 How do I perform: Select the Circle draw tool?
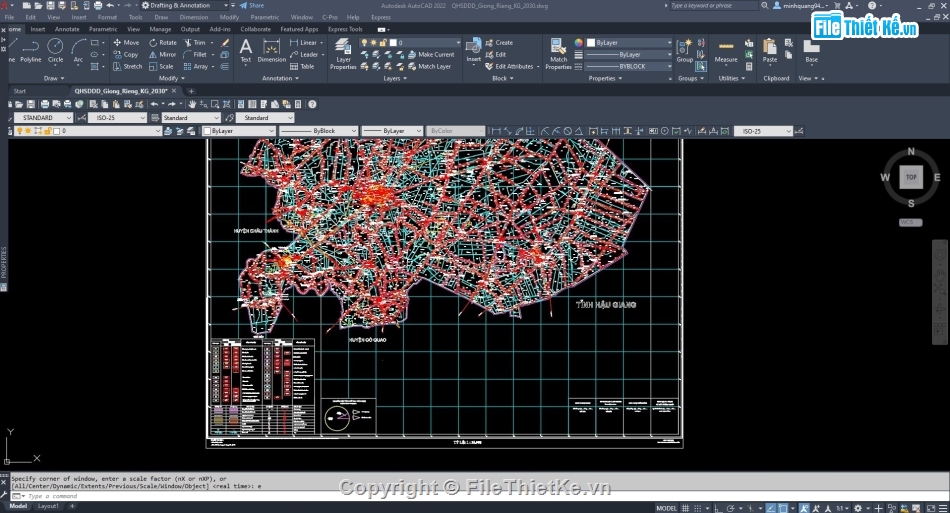[55, 50]
